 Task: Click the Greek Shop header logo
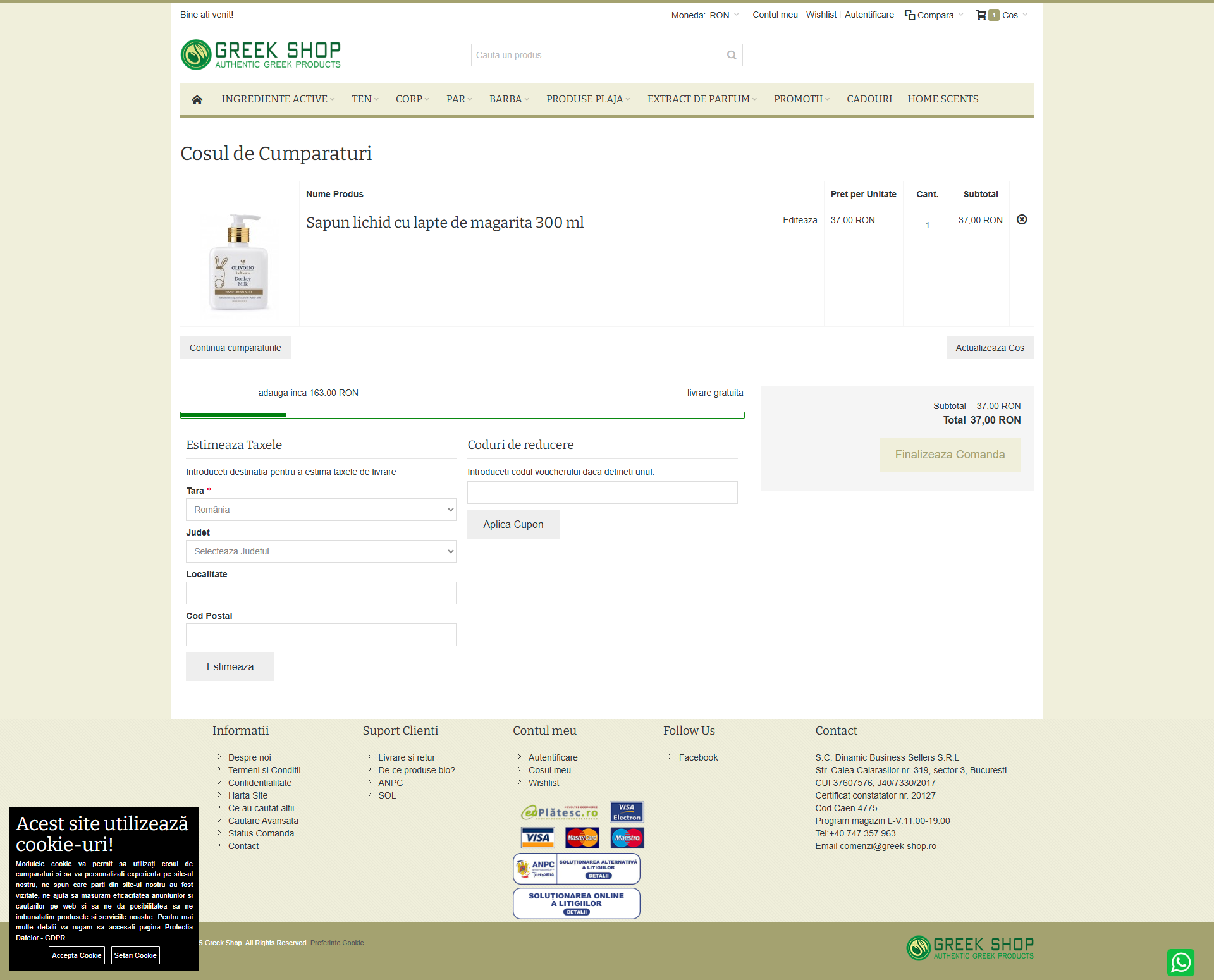pos(261,54)
